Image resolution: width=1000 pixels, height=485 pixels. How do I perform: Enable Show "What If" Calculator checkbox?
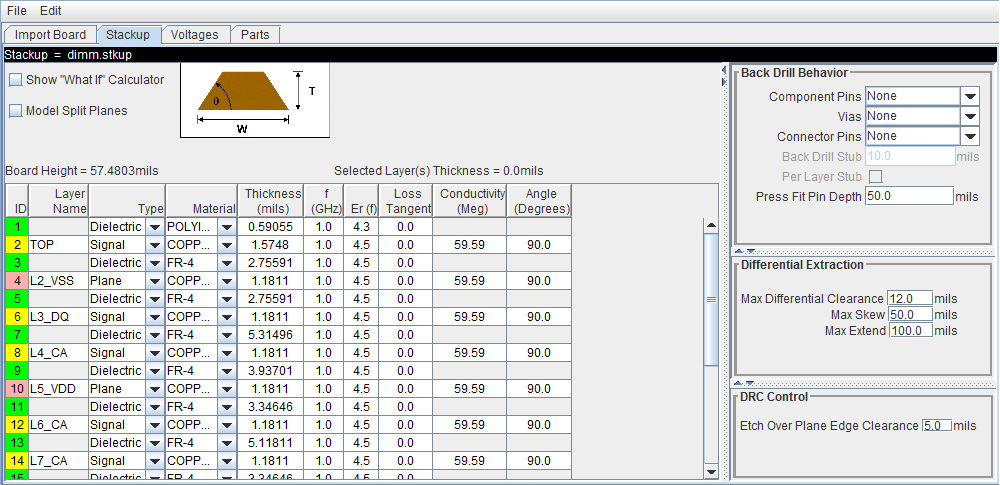tap(16, 80)
